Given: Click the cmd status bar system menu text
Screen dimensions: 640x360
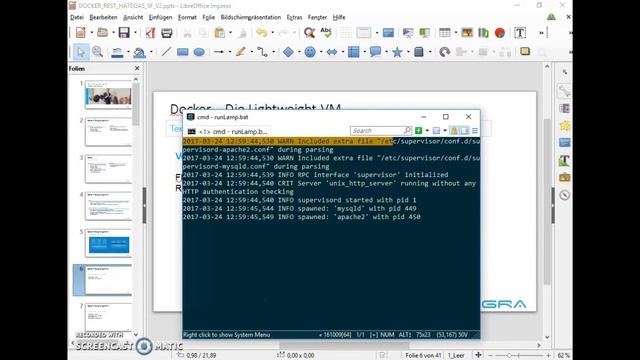Looking at the screenshot, I should coord(227,335).
